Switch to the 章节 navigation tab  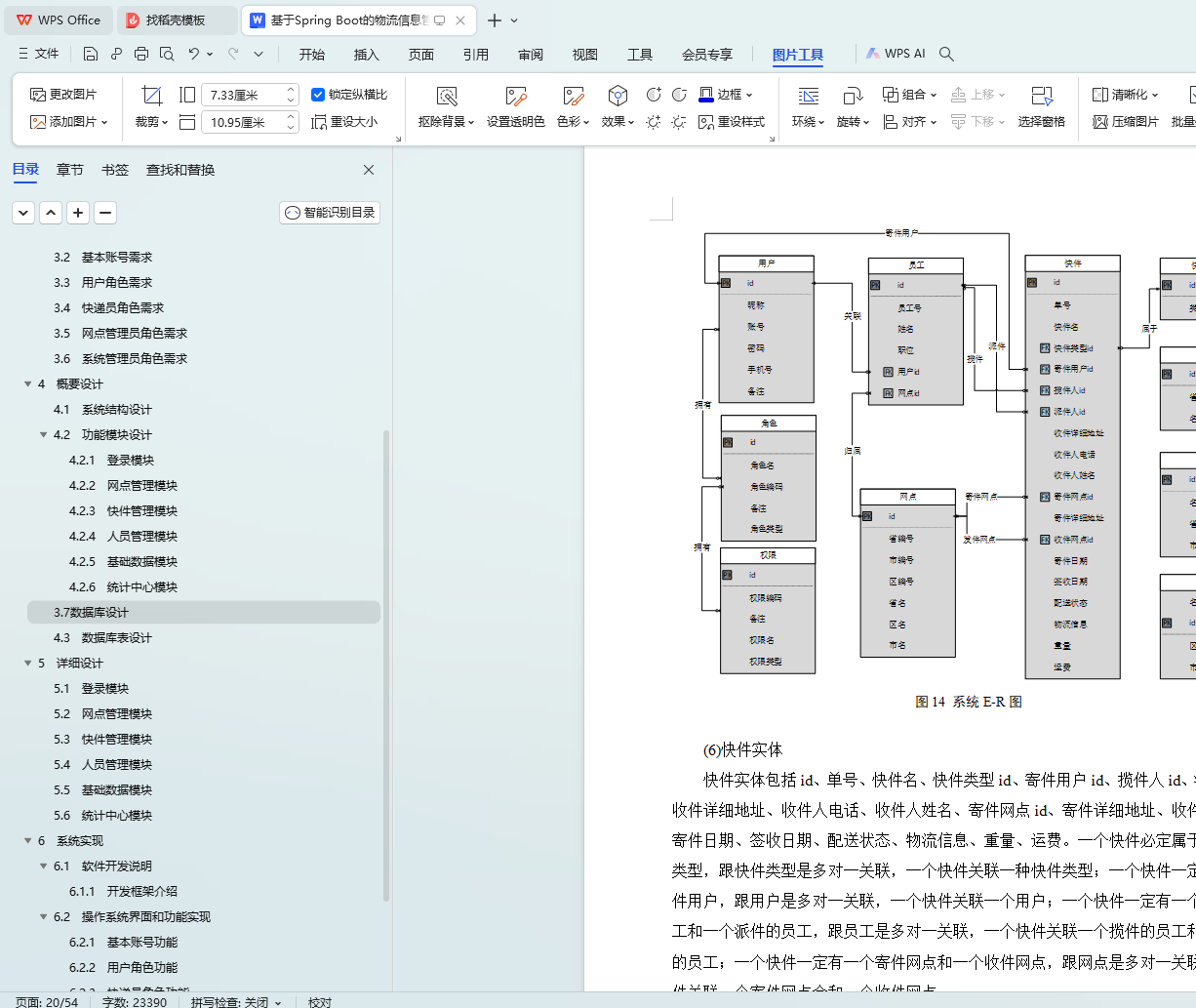point(70,170)
